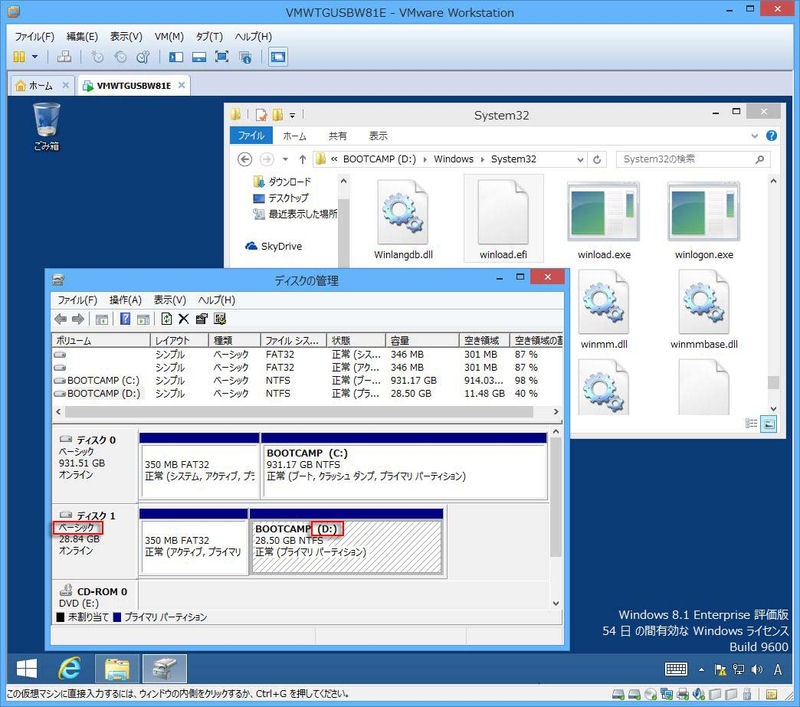The image size is (800, 707).
Task: Select the winmm.dll file
Action: [x=604, y=310]
